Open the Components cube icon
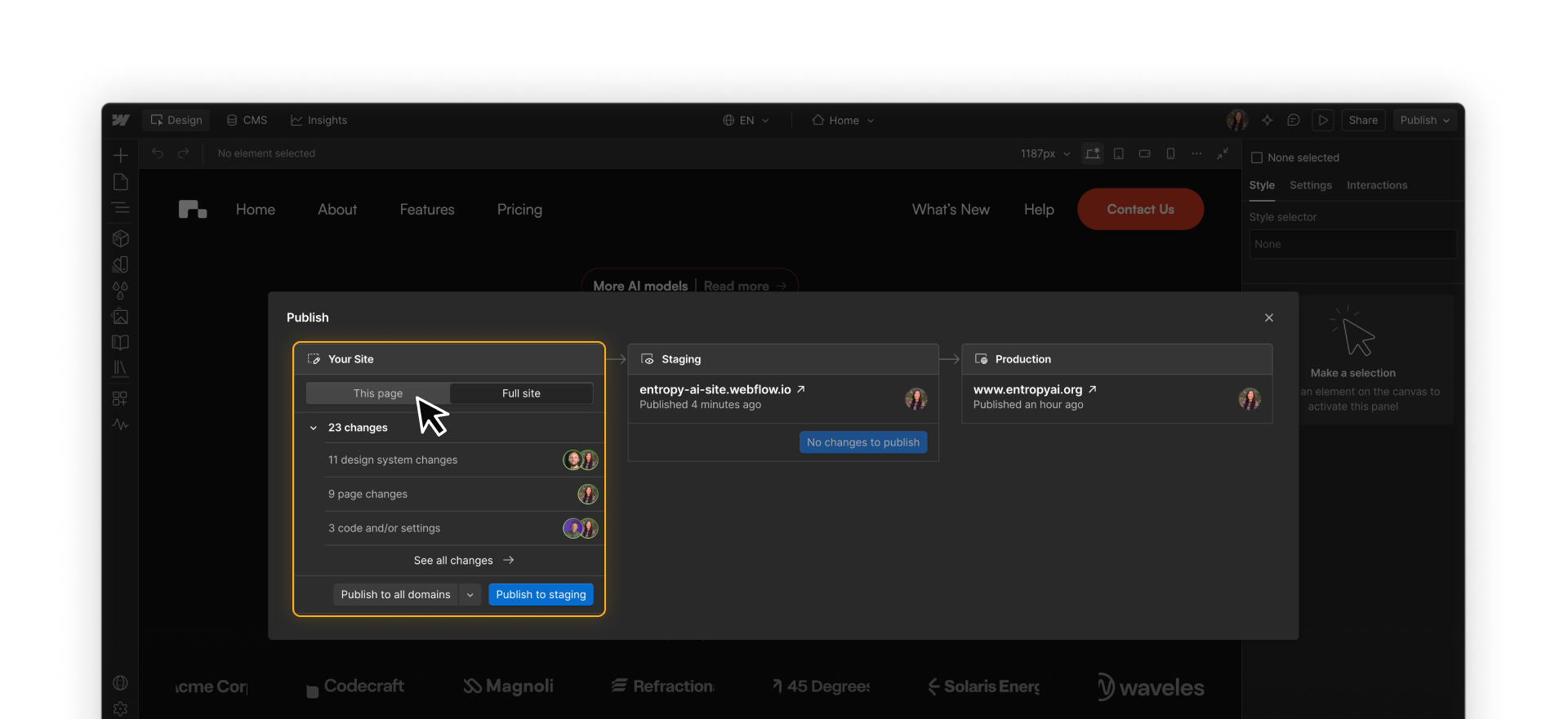Viewport: 1568px width, 719px height. pyautogui.click(x=121, y=238)
